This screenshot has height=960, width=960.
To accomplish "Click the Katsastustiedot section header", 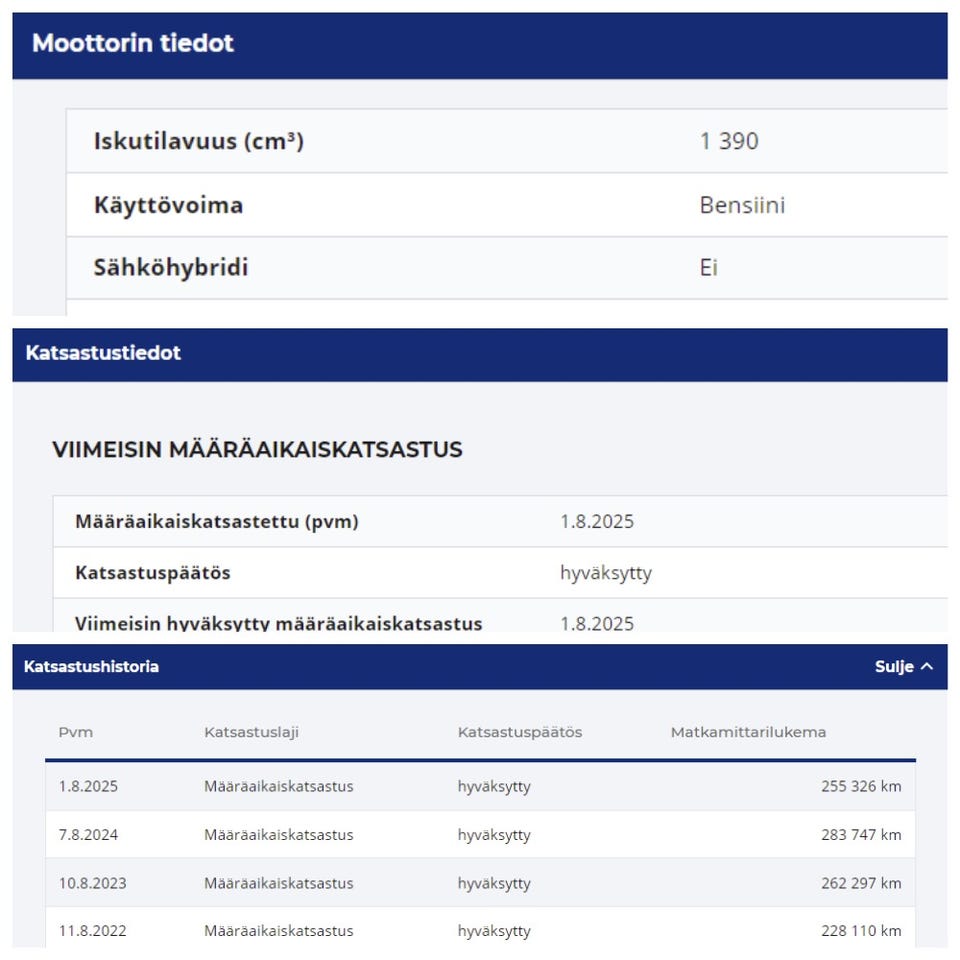I will pyautogui.click(x=104, y=353).
